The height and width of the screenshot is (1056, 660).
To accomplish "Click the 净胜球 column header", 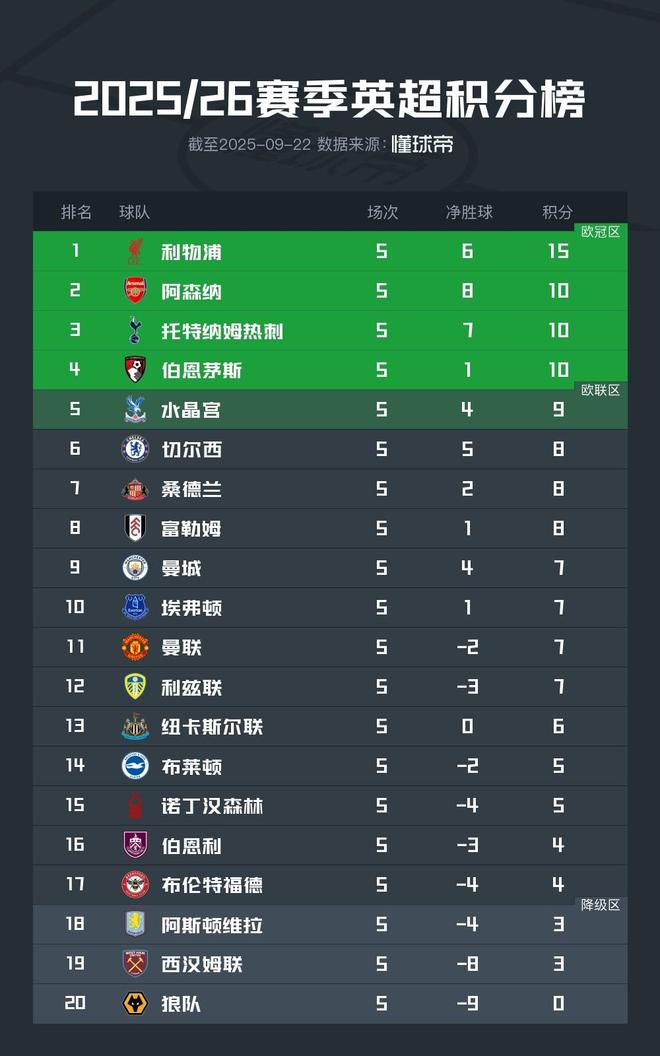I will [469, 212].
